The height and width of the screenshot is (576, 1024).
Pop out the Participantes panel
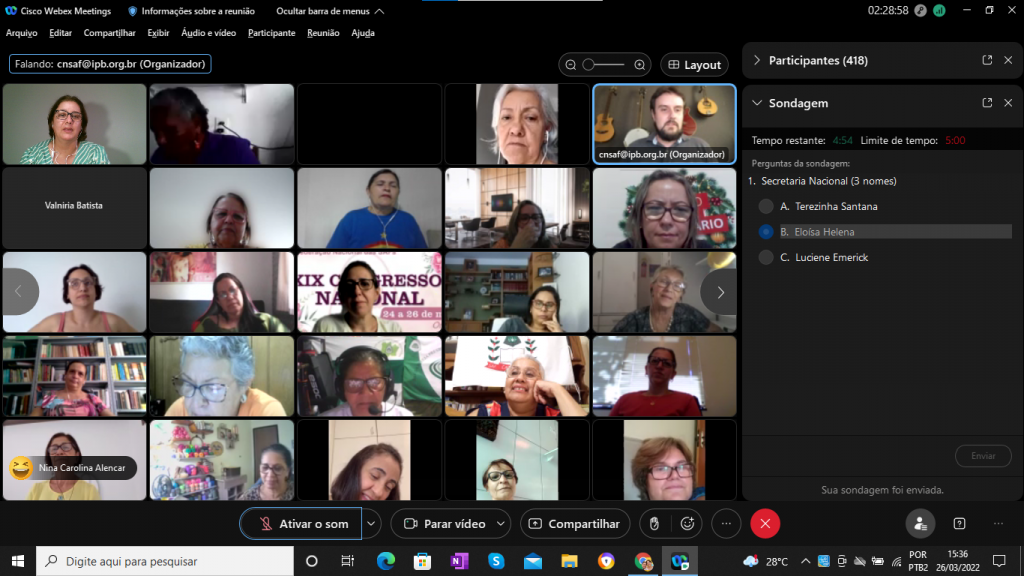(987, 60)
